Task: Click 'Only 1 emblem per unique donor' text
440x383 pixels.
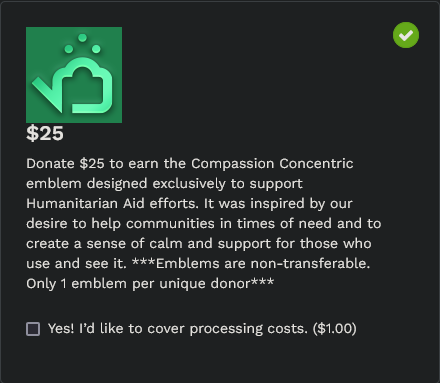Action: click(x=138, y=284)
